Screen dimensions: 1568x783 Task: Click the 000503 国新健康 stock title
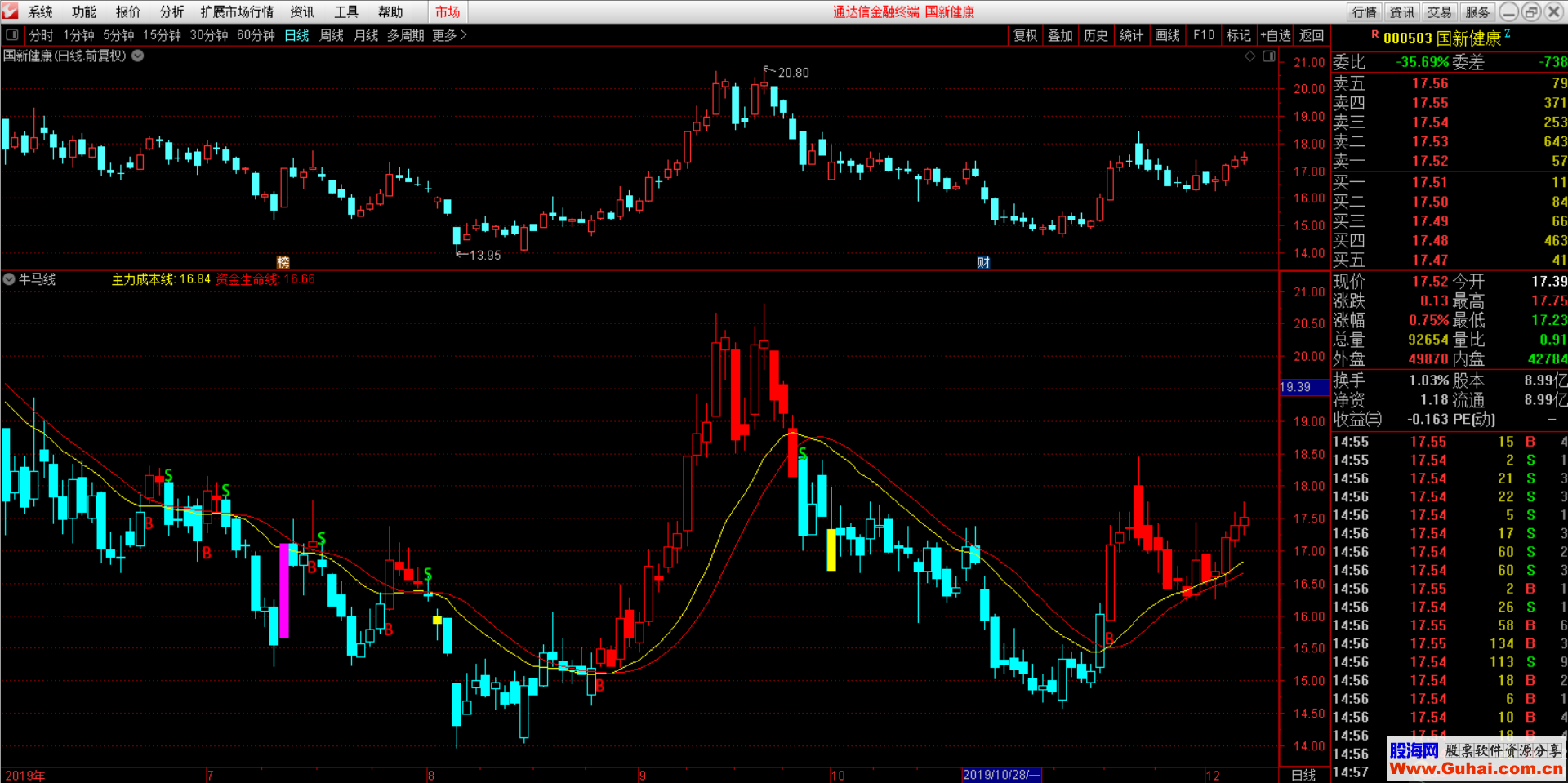[1441, 38]
